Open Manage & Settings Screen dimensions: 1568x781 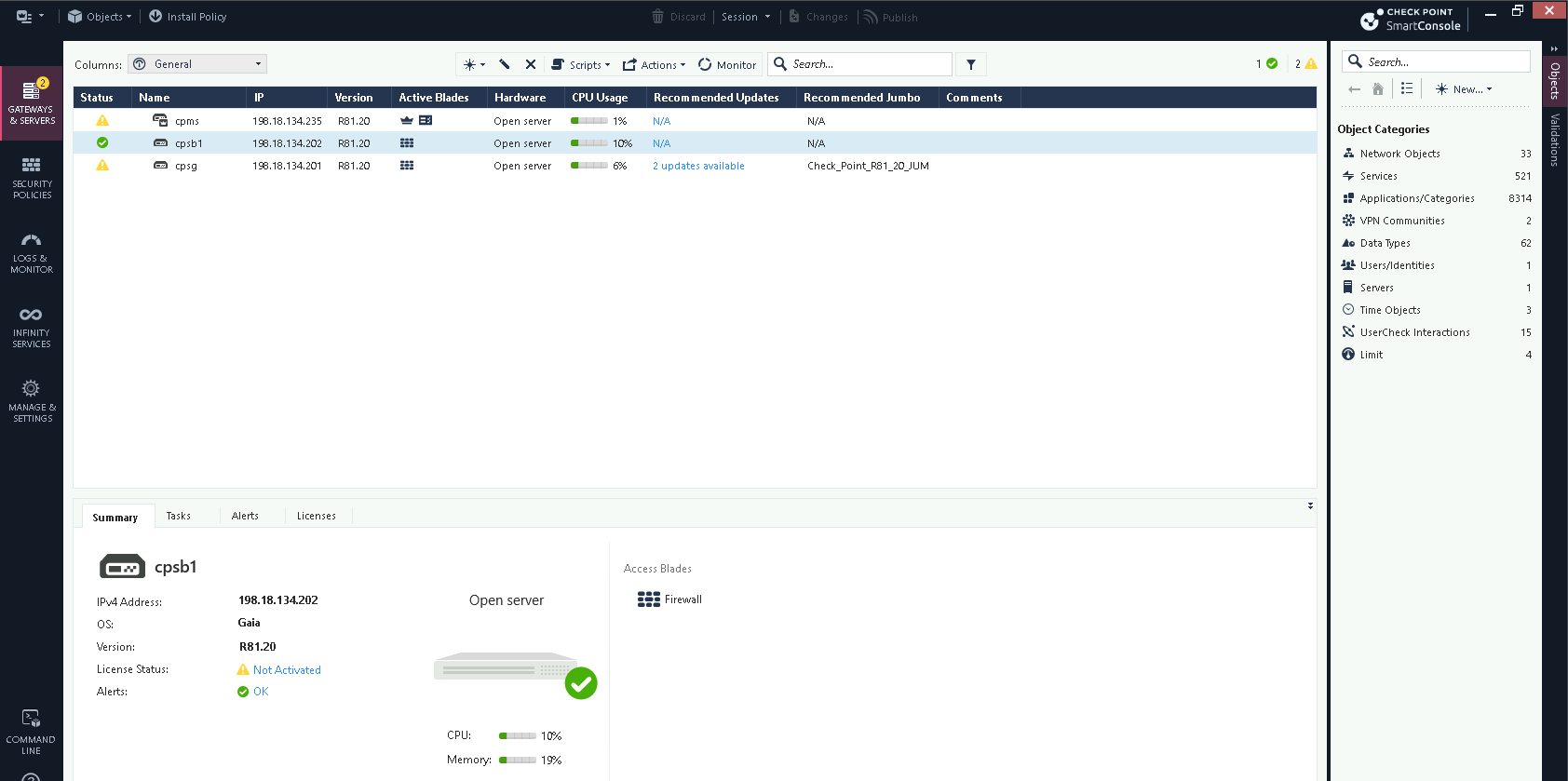pyautogui.click(x=32, y=401)
